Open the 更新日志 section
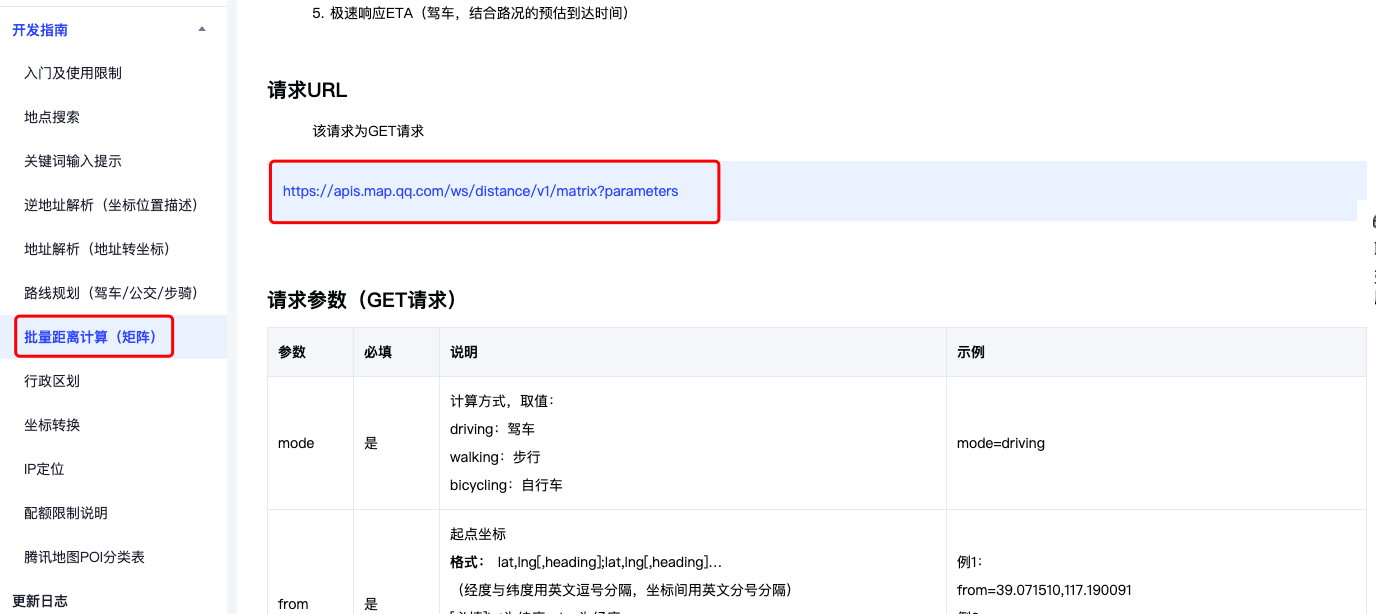The height and width of the screenshot is (614, 1376). point(40,601)
